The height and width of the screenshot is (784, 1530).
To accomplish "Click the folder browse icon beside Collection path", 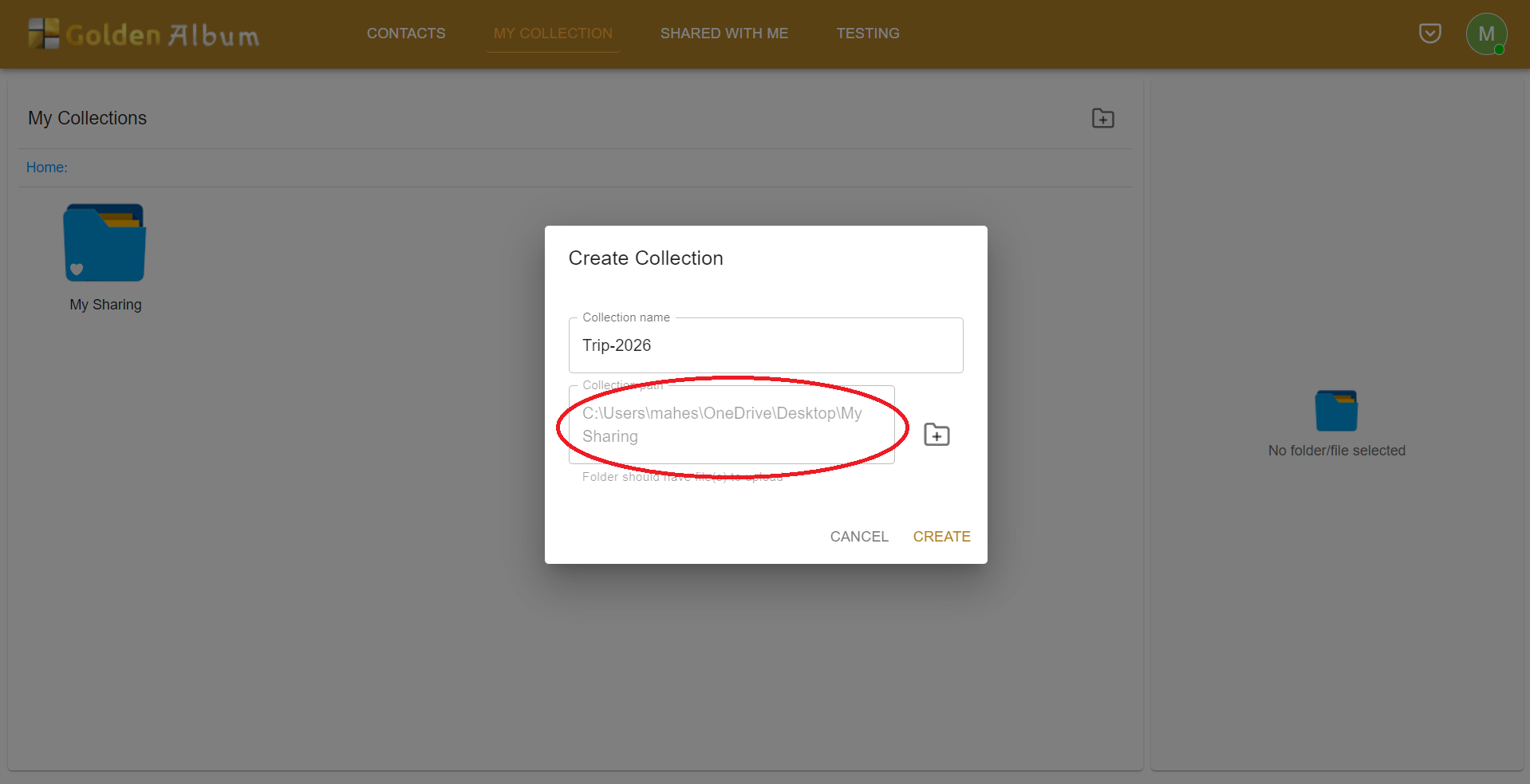I will click(x=937, y=434).
